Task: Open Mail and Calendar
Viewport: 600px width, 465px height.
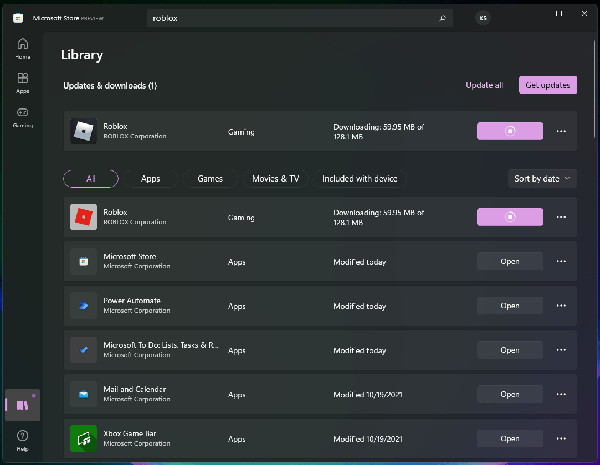Action: coord(510,394)
